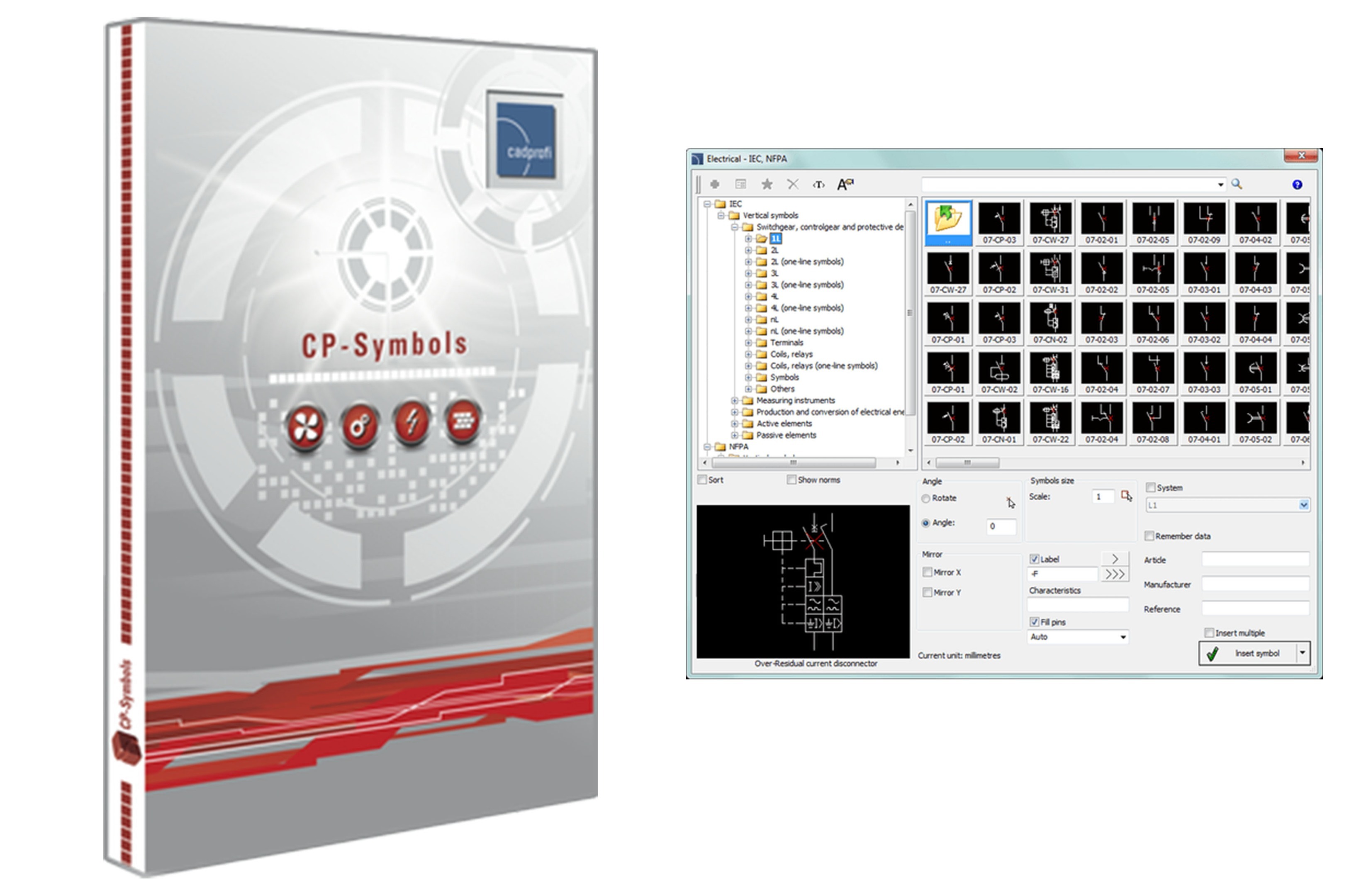This screenshot has height=896, width=1371.
Task: Click the pick rotation cursor icon
Action: coord(1011,502)
